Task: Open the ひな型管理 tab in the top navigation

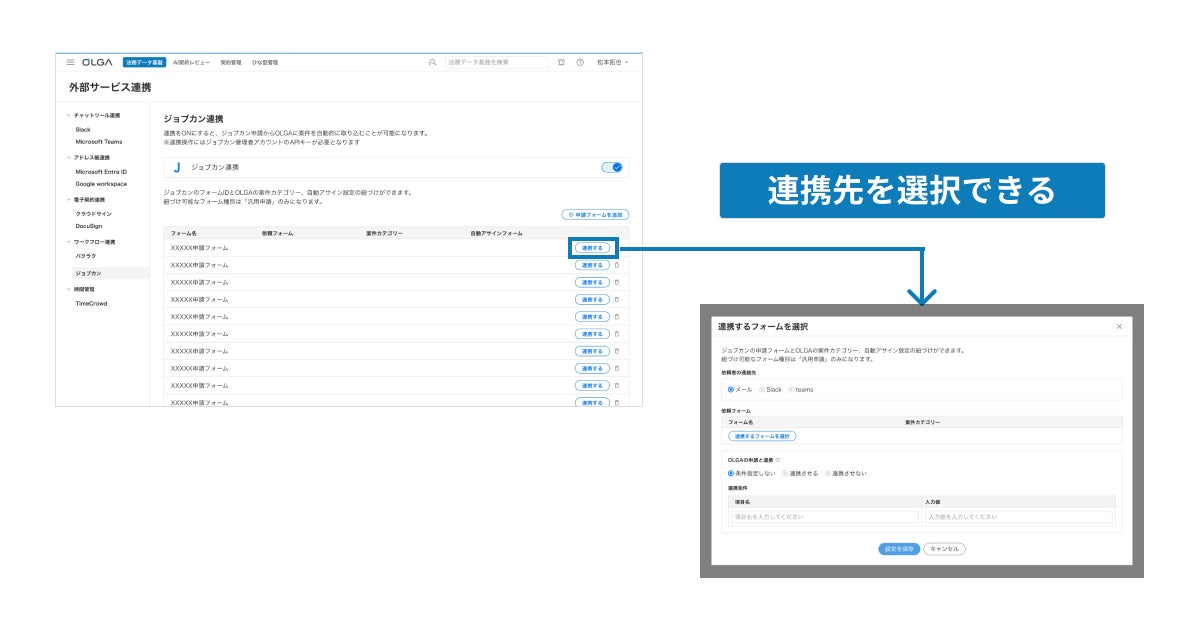Action: point(265,62)
